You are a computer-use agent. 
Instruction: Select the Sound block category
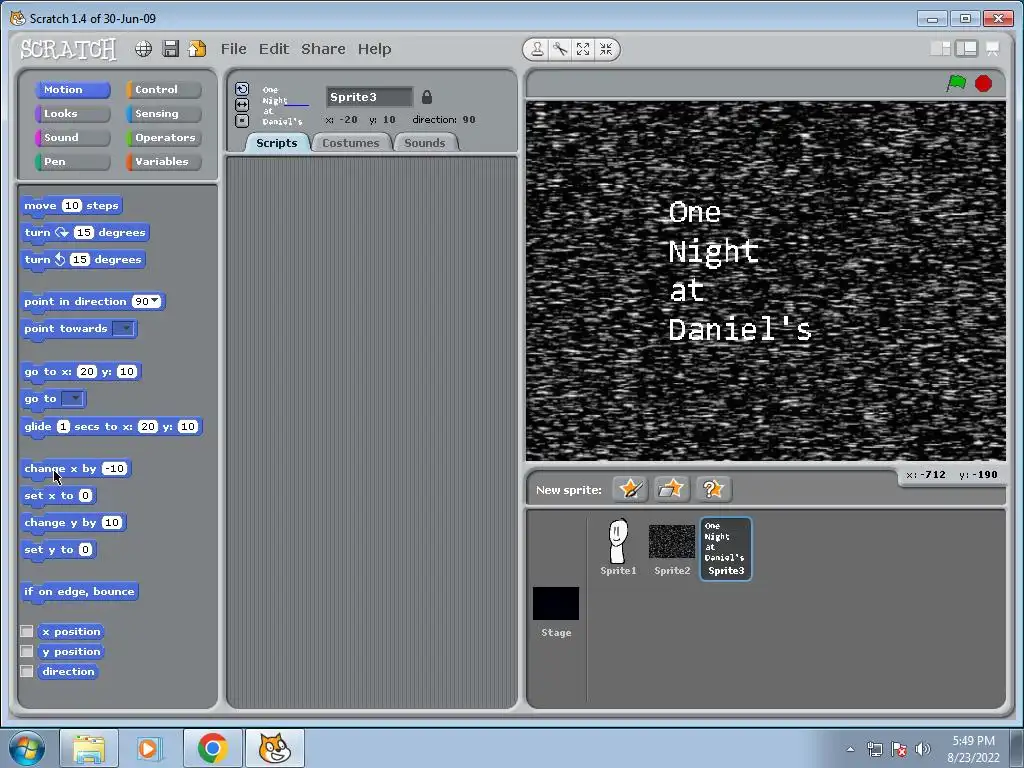pyautogui.click(x=72, y=138)
